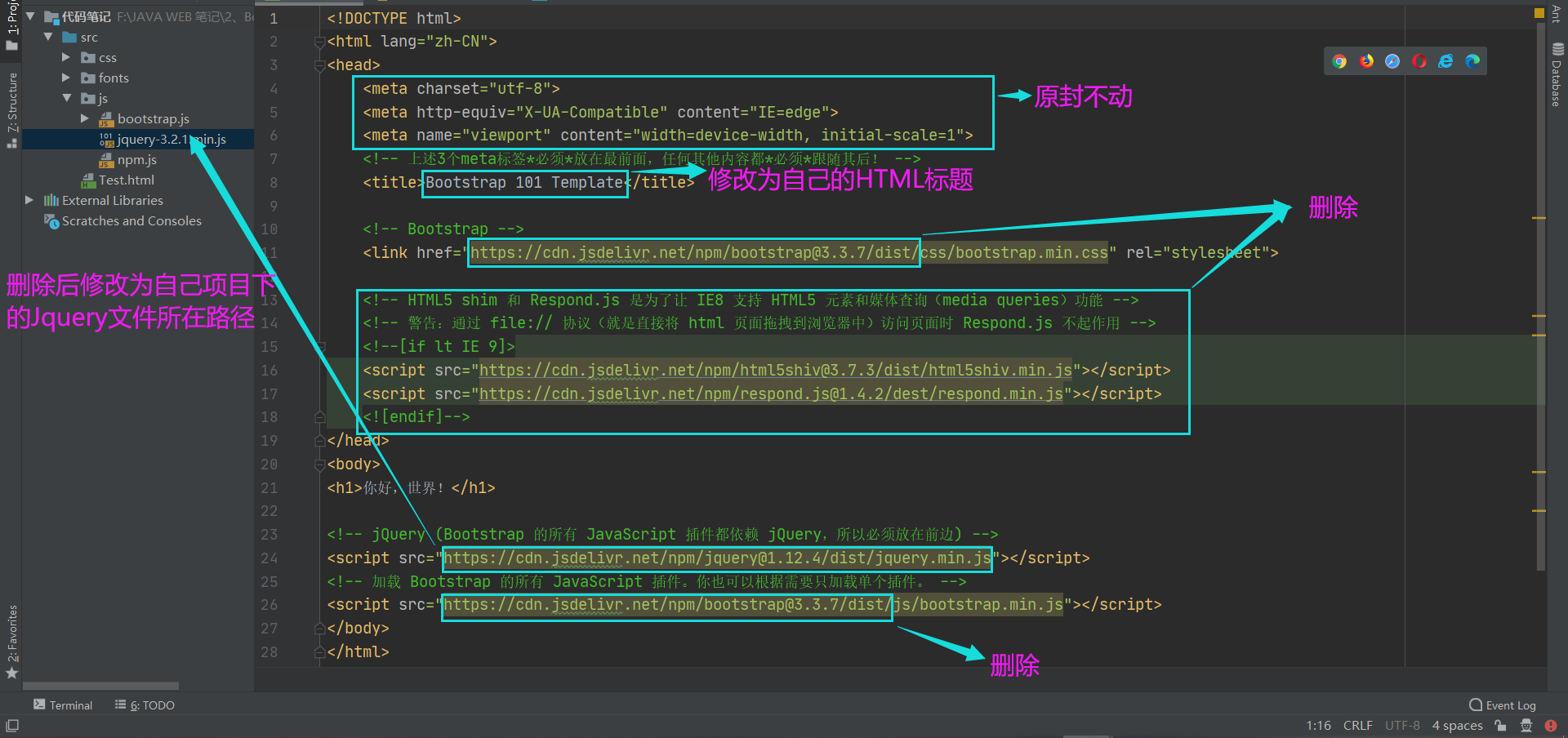1568x738 pixels.
Task: Follow the respond.min.js CDN link
Action: point(771,394)
